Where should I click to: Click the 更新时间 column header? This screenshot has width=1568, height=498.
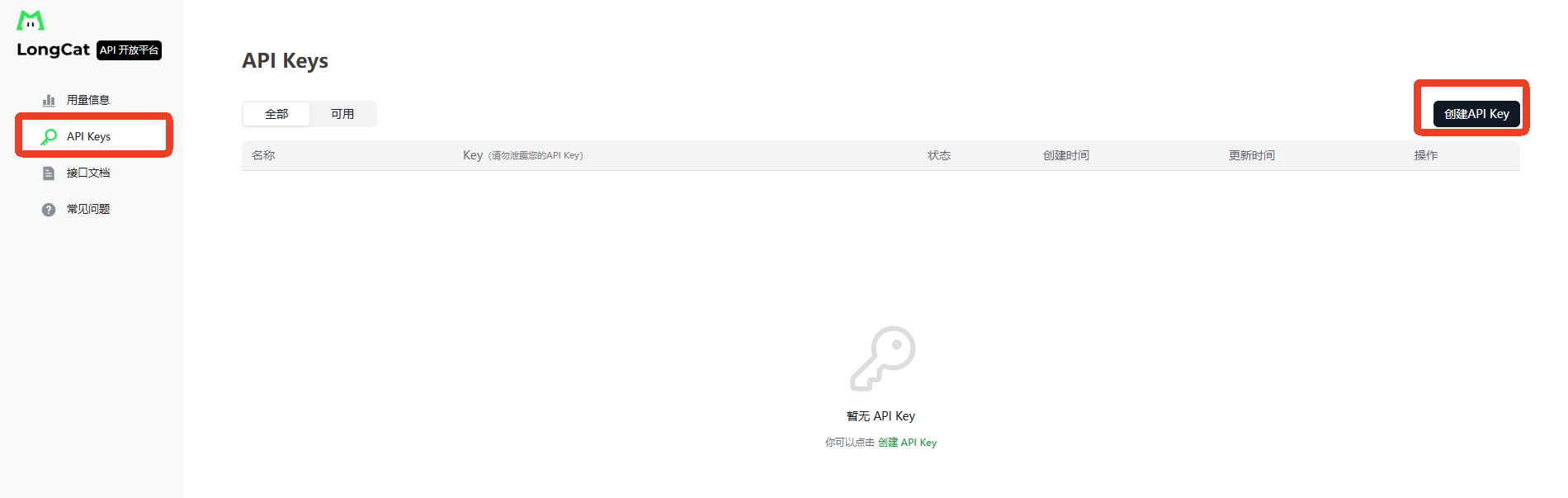[1252, 155]
